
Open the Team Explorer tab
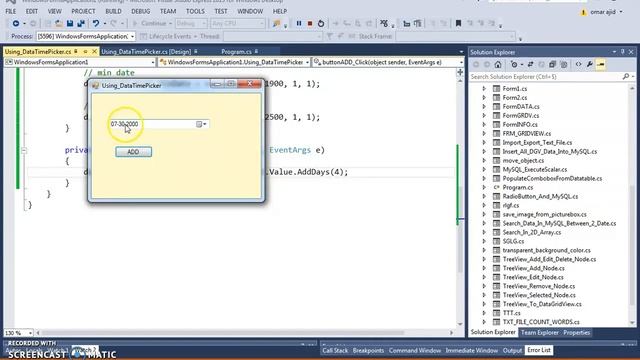[x=540, y=333]
